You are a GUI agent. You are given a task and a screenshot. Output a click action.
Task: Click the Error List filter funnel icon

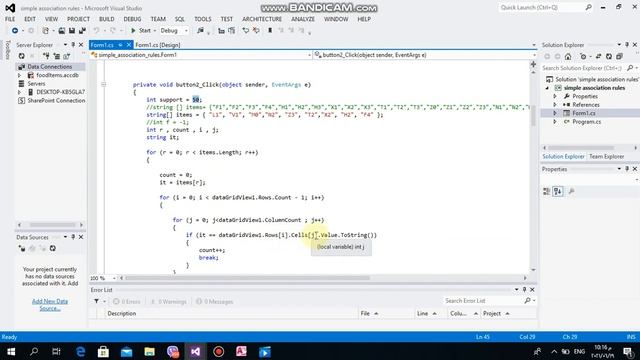(x=96, y=301)
